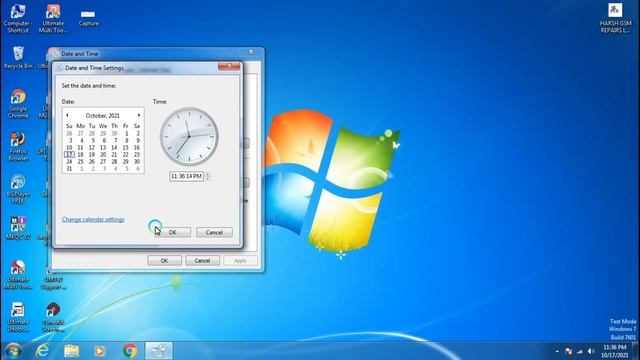This screenshot has height=360, width=640.
Task: Click the October, 2021 calendar title
Action: [x=103, y=116]
